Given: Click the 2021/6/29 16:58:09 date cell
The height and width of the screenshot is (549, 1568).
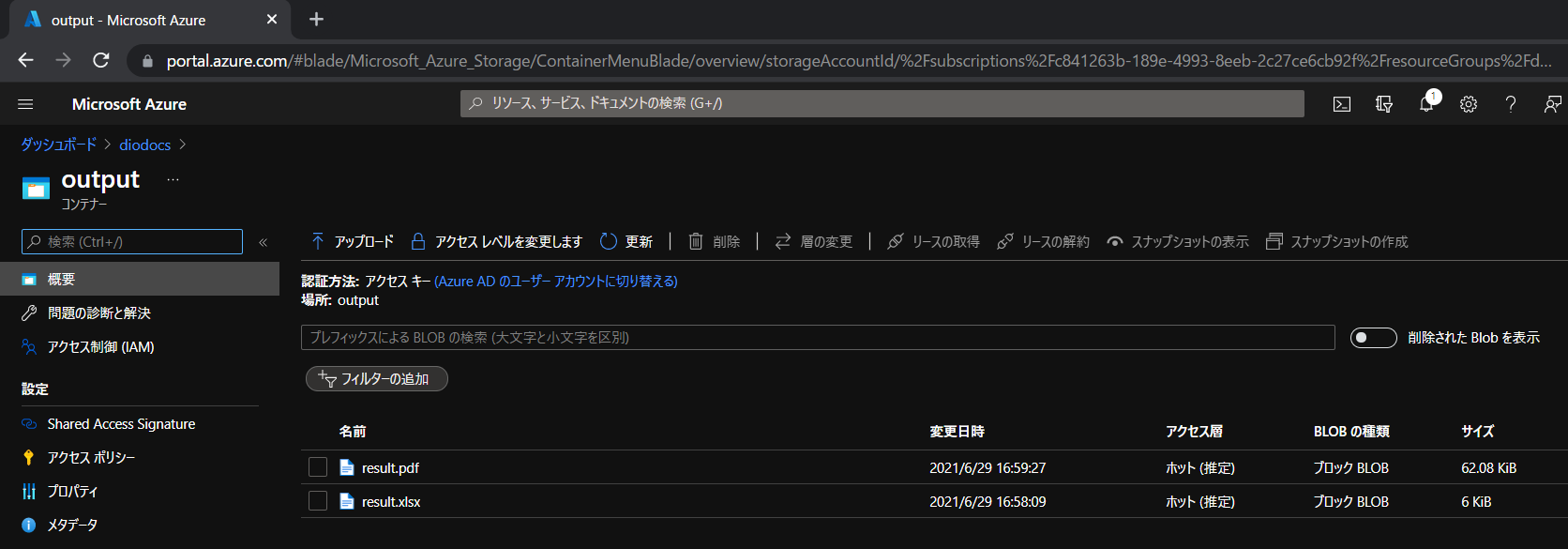Looking at the screenshot, I should 988,501.
